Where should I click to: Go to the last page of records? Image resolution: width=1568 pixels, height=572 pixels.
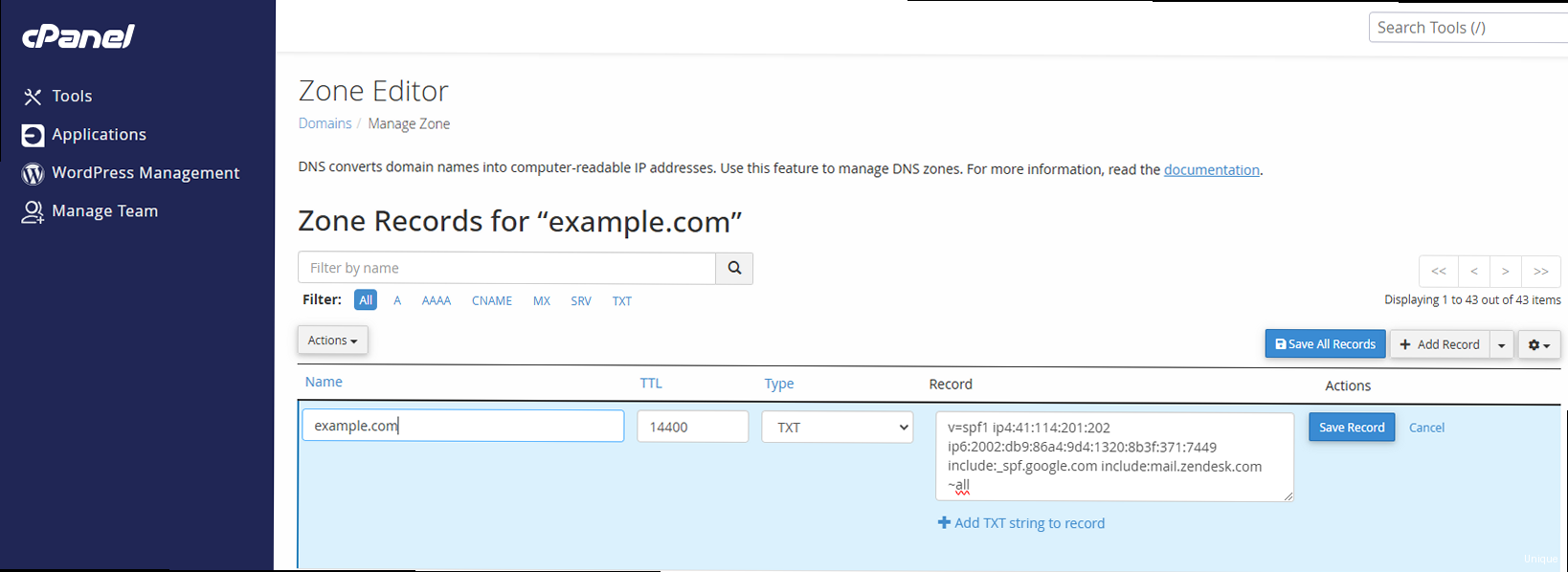click(1540, 272)
